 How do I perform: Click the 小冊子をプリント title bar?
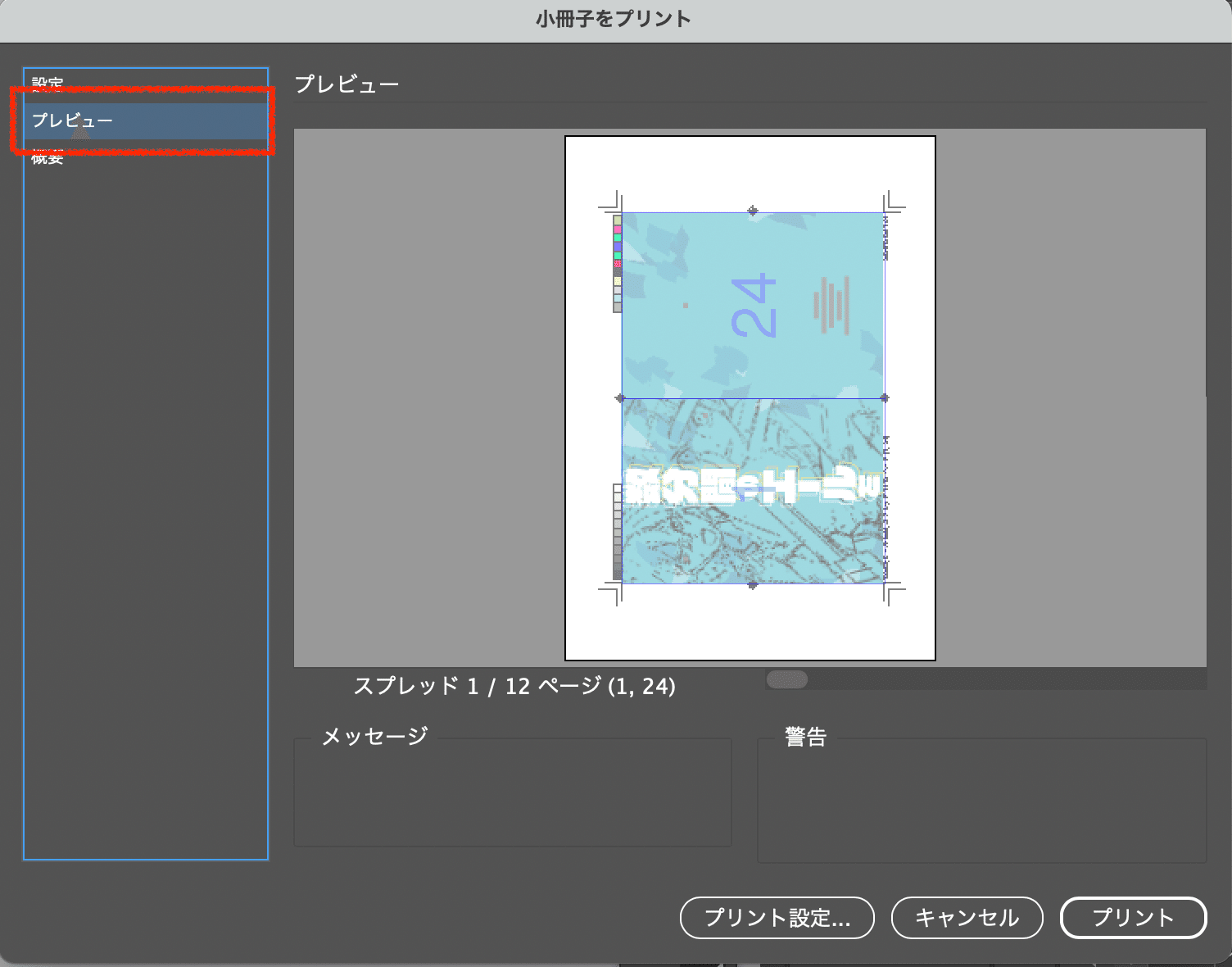(x=616, y=18)
